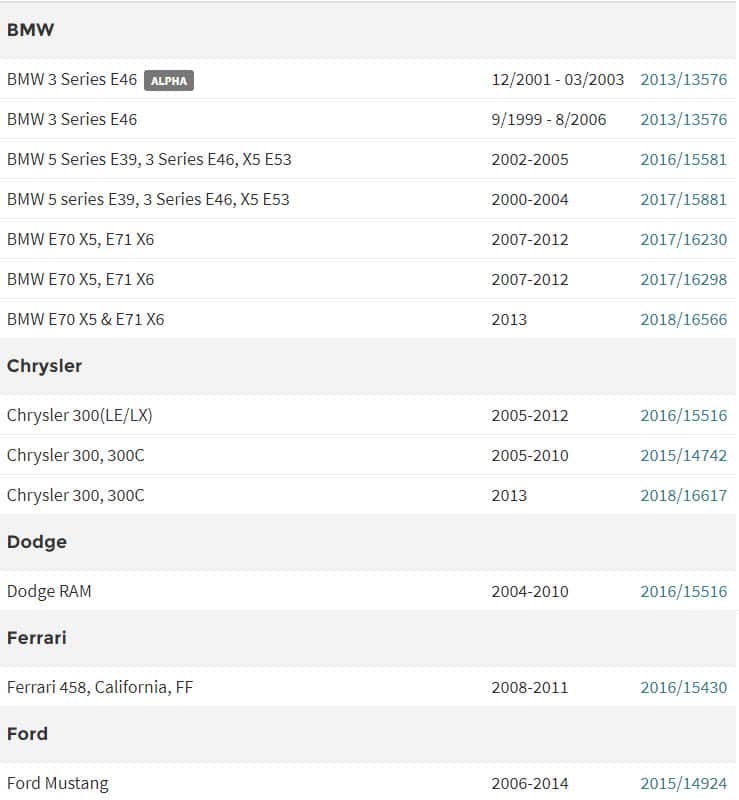Open the 2017/16298 report link
The image size is (739, 800).
[x=683, y=280]
